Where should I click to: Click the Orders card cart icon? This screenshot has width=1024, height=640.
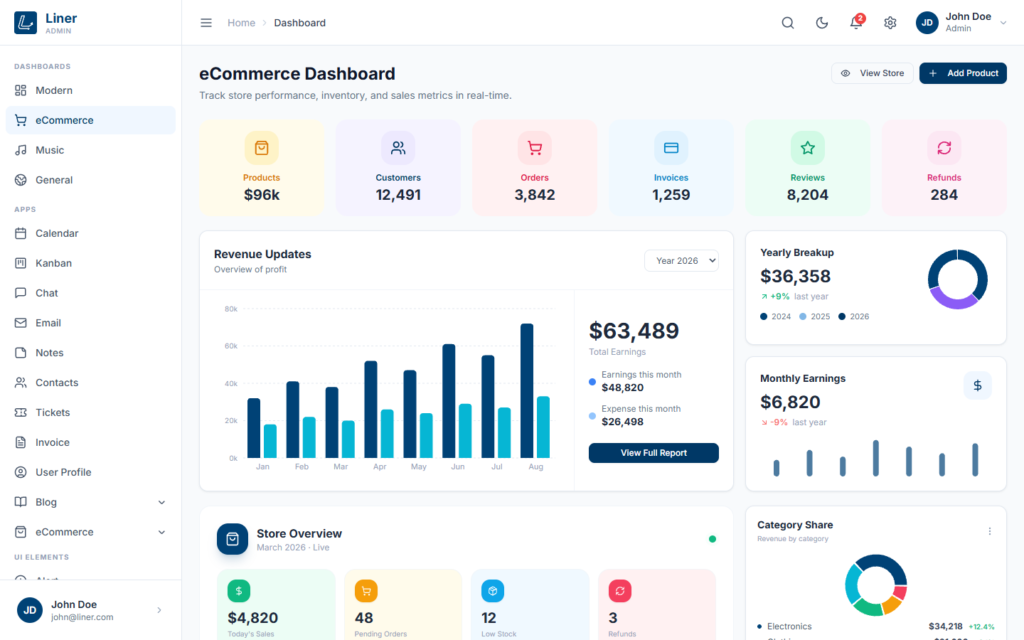click(534, 148)
